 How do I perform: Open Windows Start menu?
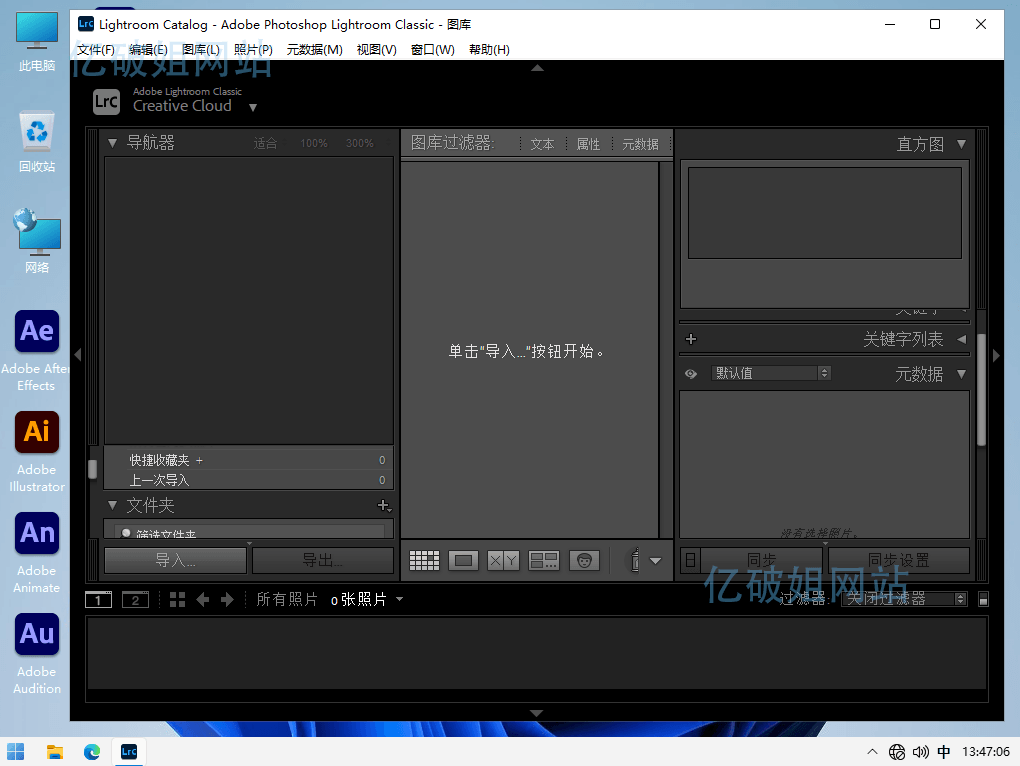[16, 752]
